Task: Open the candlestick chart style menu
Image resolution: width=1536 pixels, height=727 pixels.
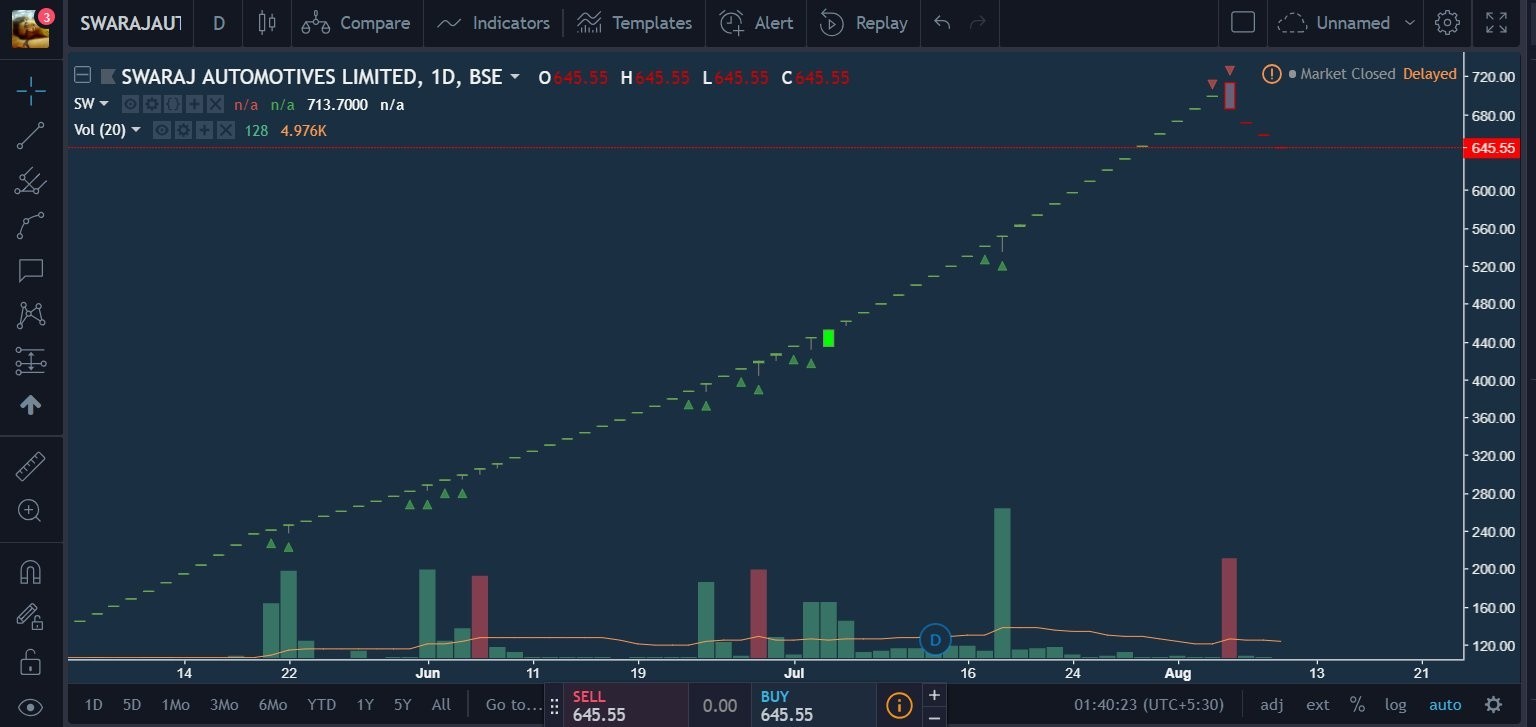Action: 266,23
